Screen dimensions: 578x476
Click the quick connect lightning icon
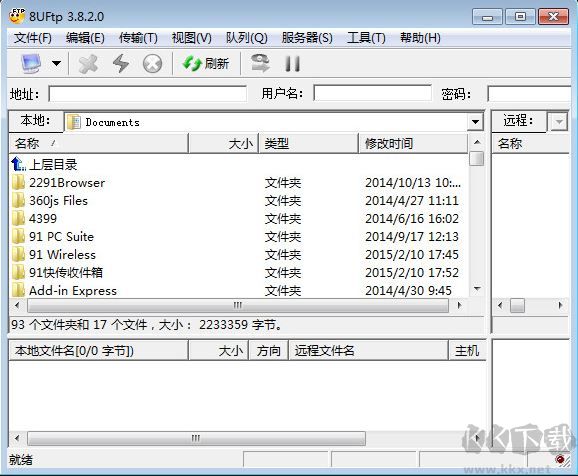tap(121, 63)
